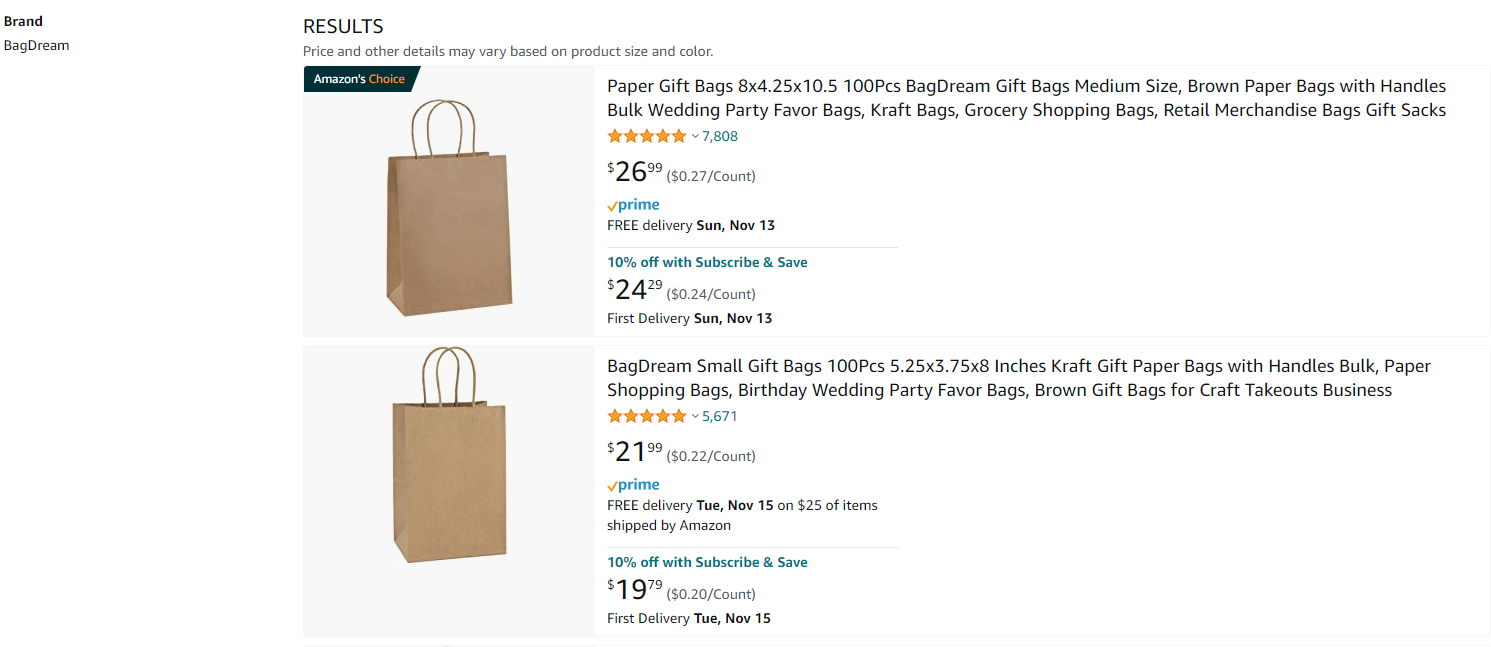The height and width of the screenshot is (647, 1491).
Task: Click the Prime logo under the $21.99 price
Action: [x=633, y=485]
